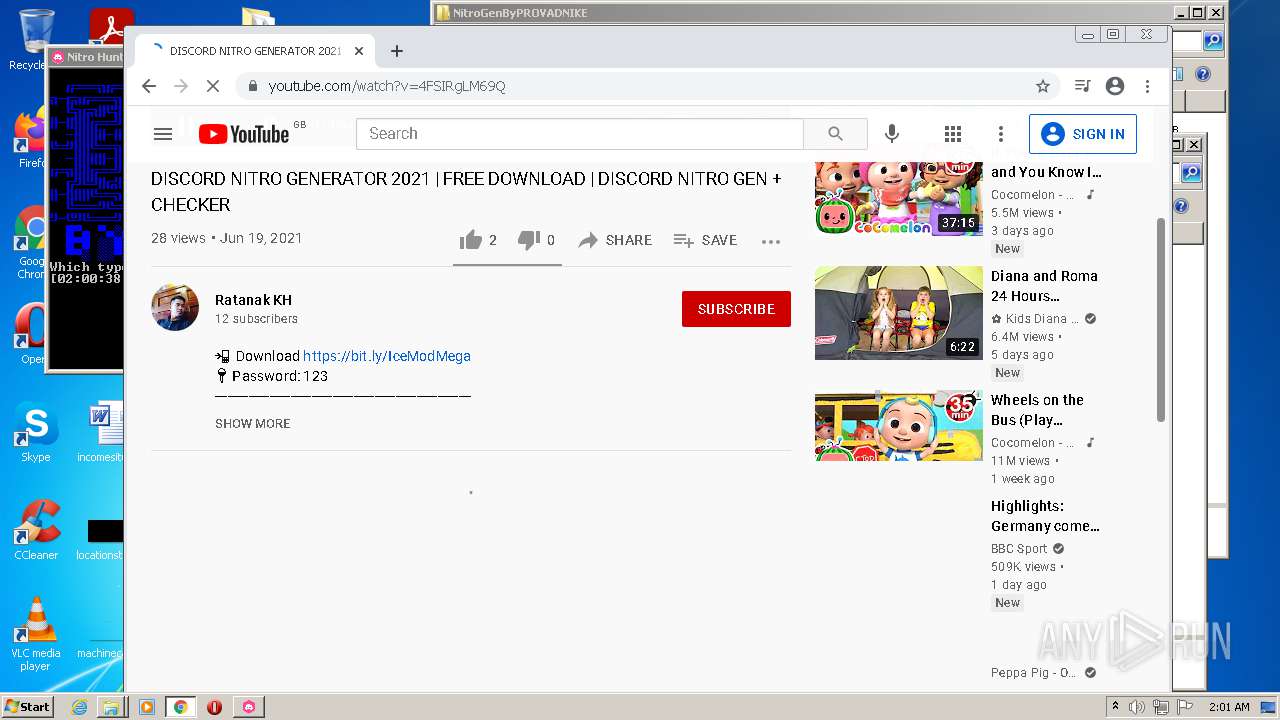
Task: Click the YouTube search magnifier button
Action: coord(836,134)
